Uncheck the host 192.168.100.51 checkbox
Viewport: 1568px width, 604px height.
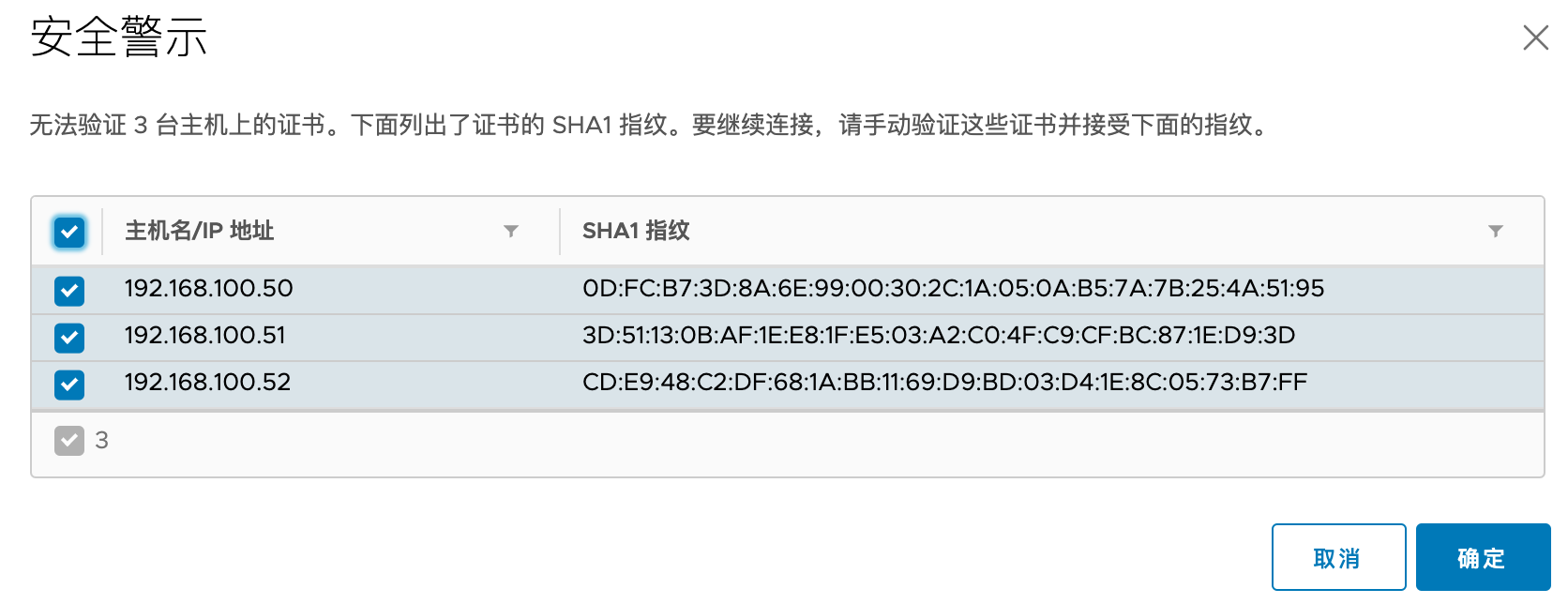click(69, 338)
